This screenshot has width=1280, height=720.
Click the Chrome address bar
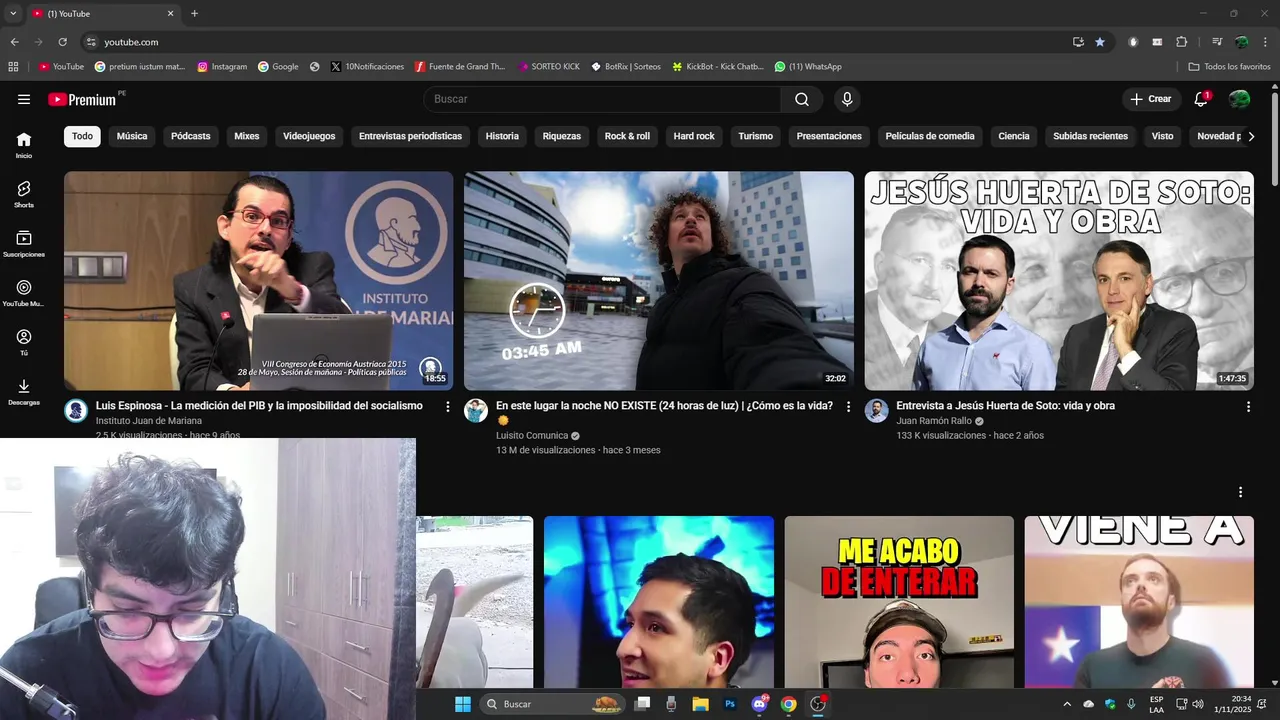coord(580,42)
